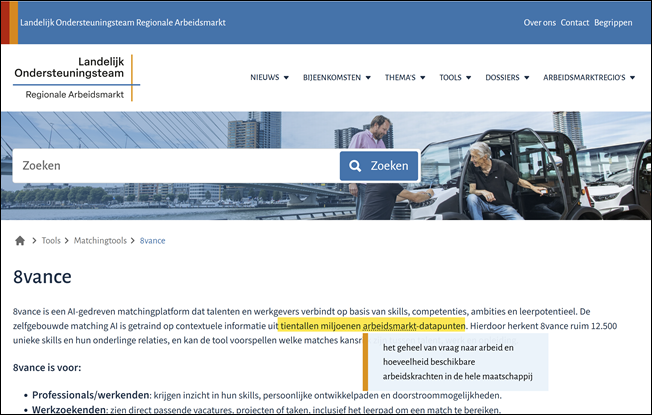Image resolution: width=652 pixels, height=415 pixels.
Task: Expand the Arbeidsmarktregio's menu
Action: tap(589, 77)
